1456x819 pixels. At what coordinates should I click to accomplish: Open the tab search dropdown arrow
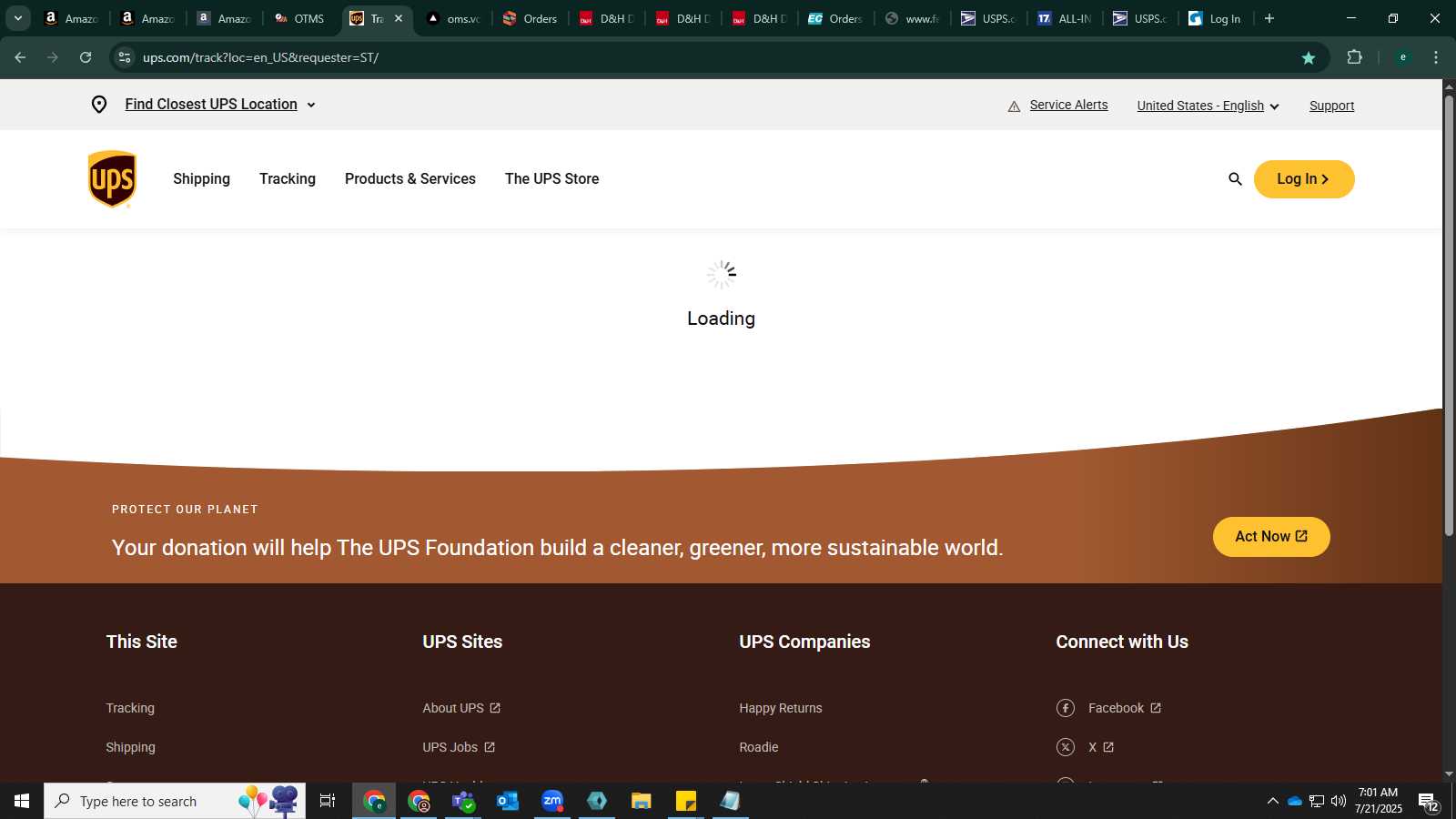click(x=17, y=18)
